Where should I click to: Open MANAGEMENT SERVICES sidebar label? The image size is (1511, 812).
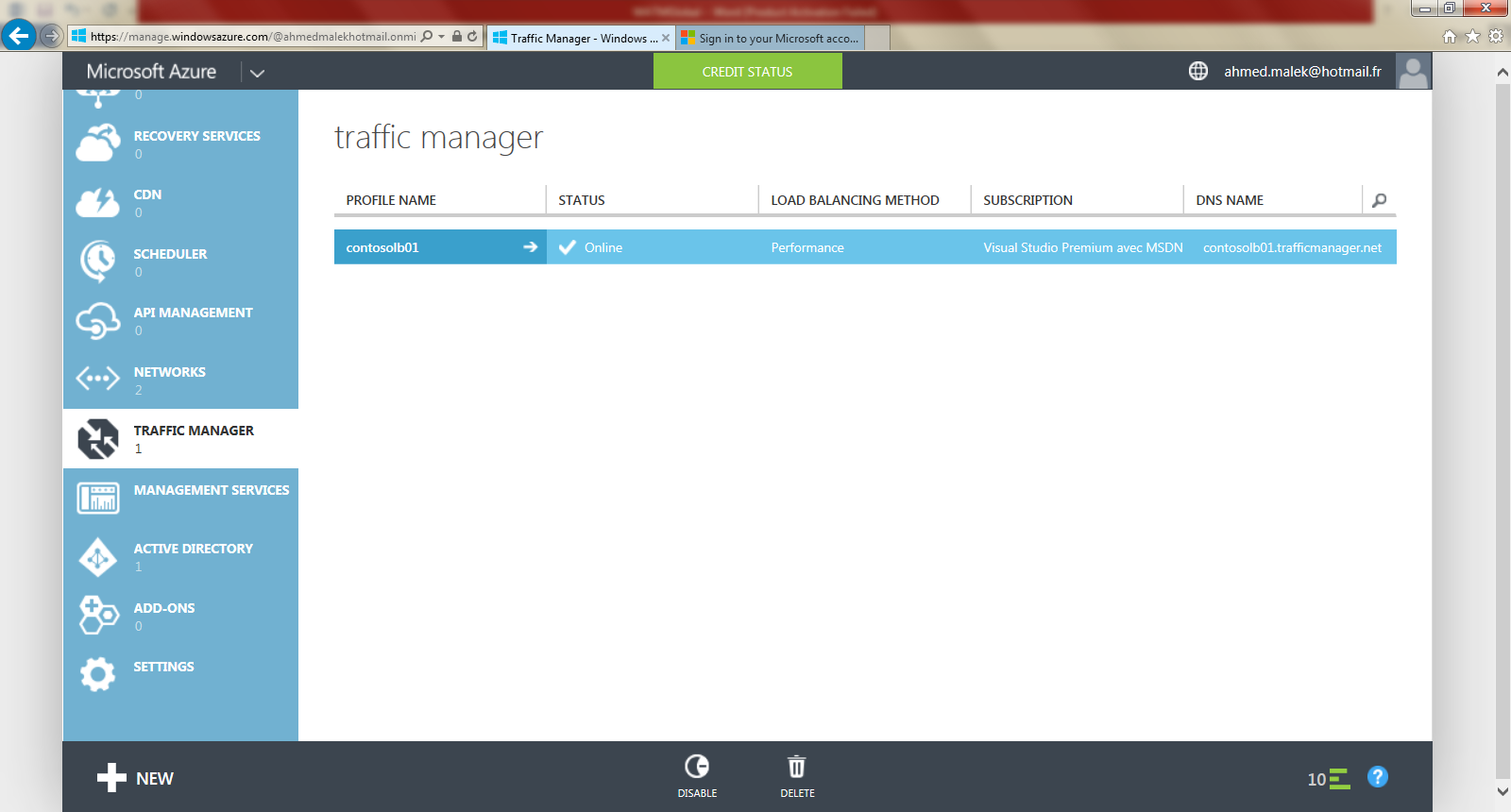coord(212,490)
